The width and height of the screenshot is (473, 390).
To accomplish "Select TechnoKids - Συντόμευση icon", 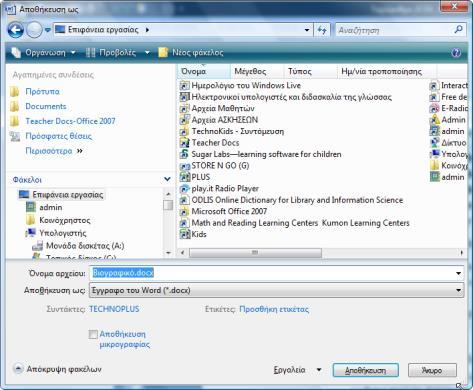I will [184, 131].
